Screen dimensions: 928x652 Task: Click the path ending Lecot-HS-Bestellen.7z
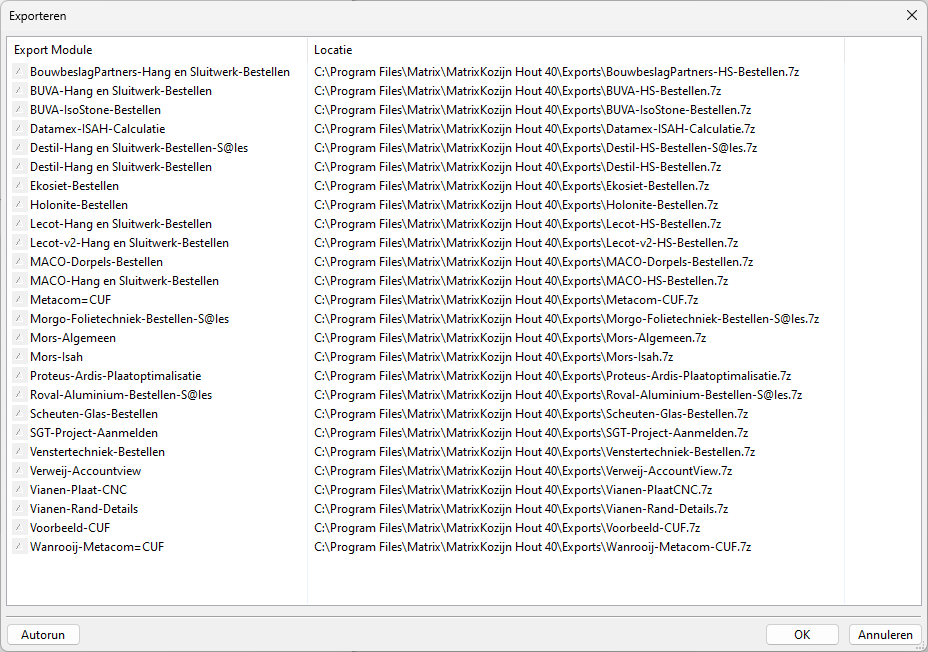coord(517,224)
